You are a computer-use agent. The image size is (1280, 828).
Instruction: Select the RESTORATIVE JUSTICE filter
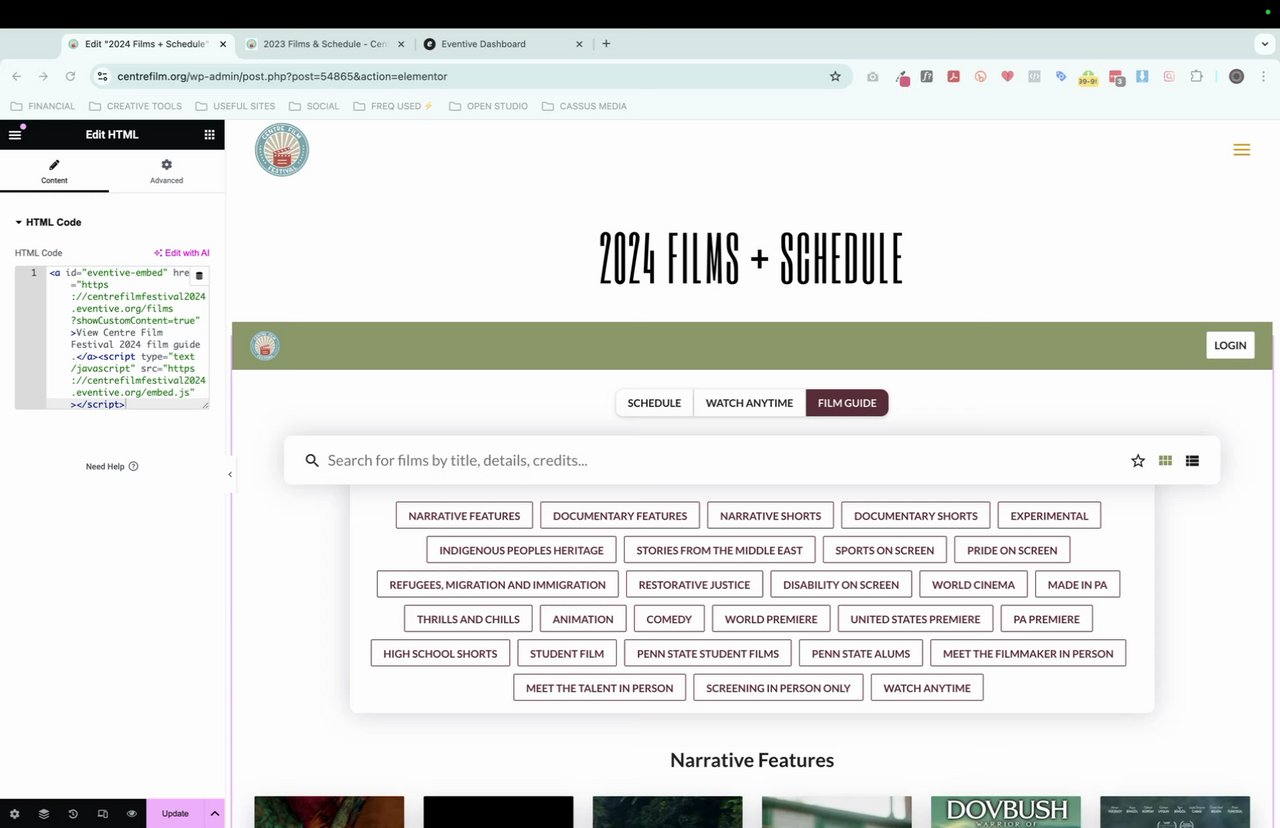(x=694, y=585)
